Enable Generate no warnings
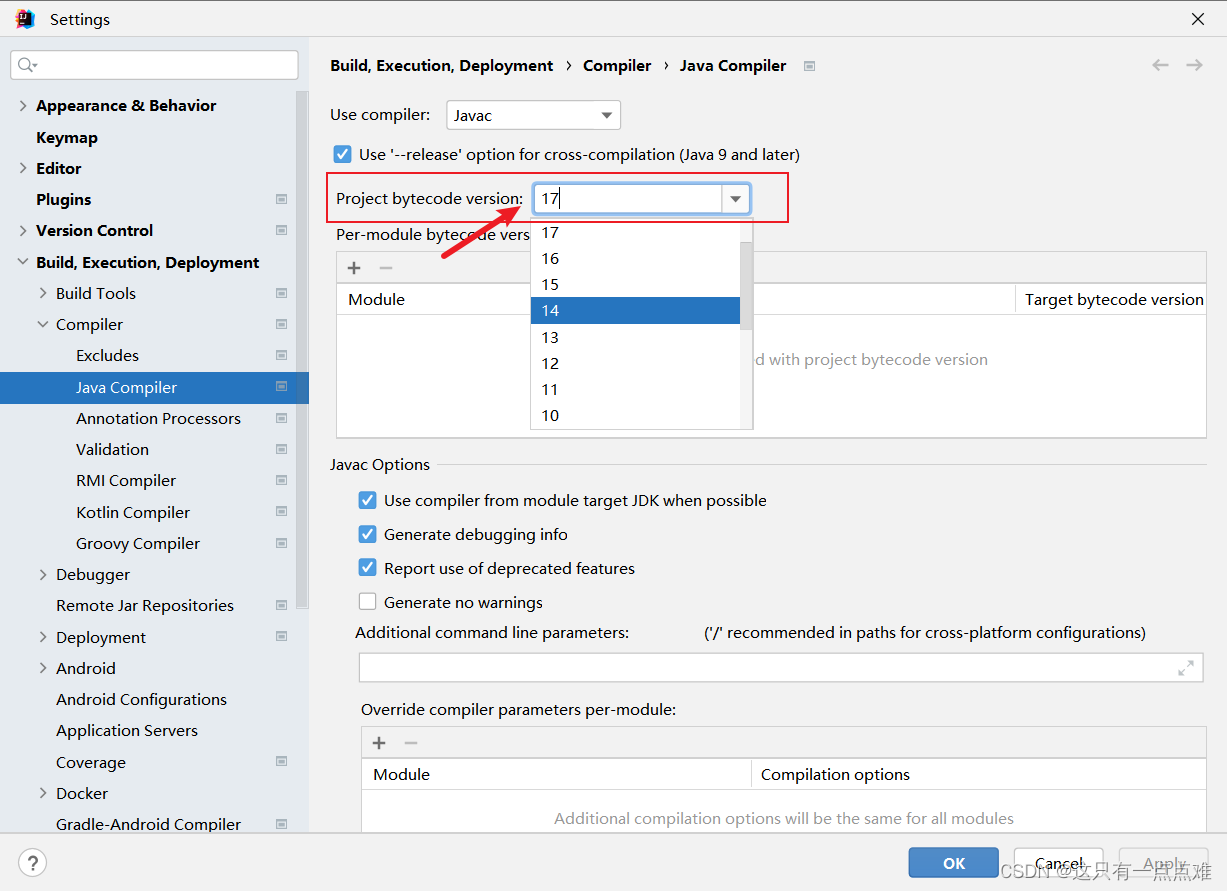 (367, 603)
